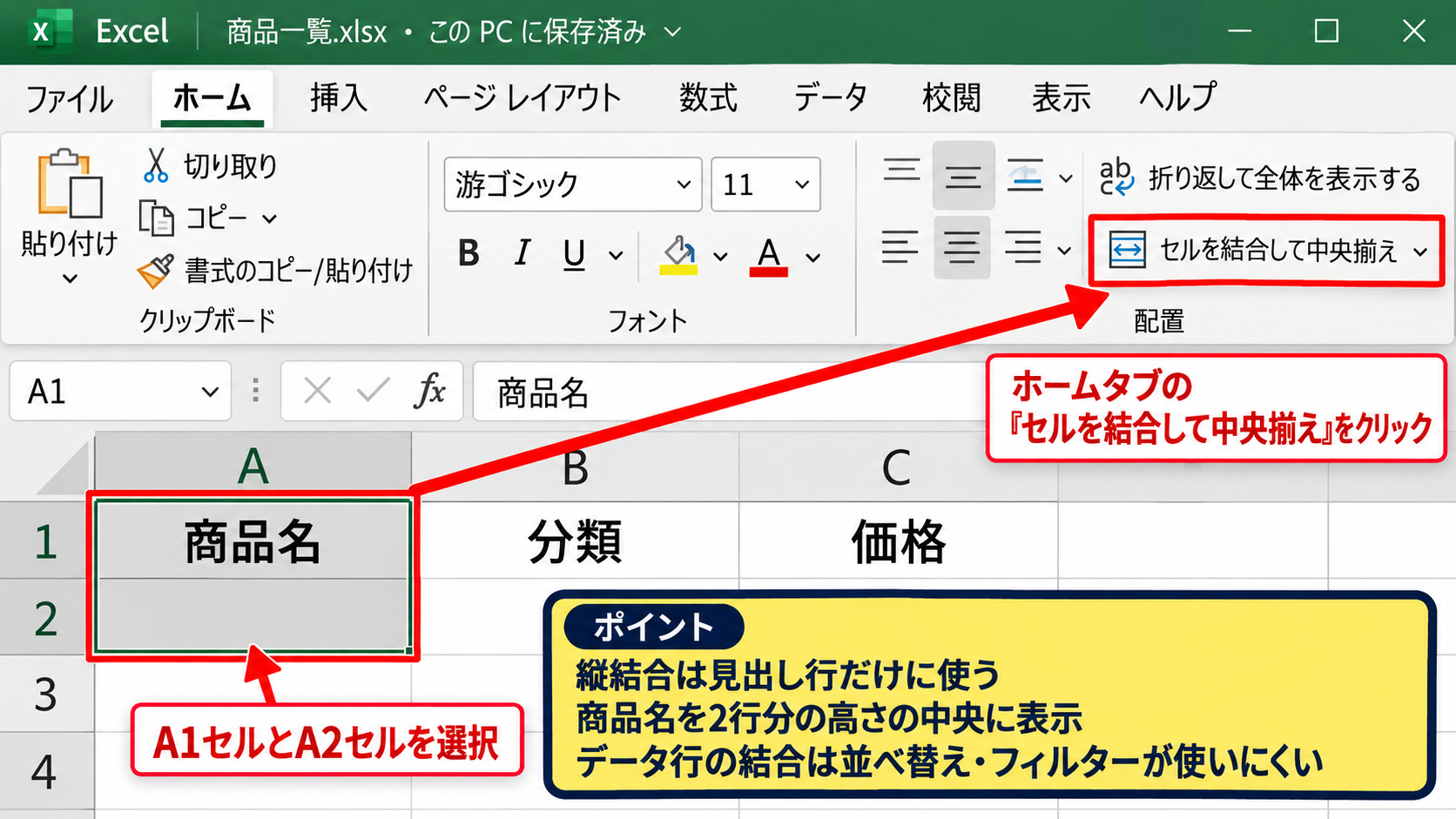Click the Insert Function fx icon
The width and height of the screenshot is (1456, 819).
coord(430,391)
